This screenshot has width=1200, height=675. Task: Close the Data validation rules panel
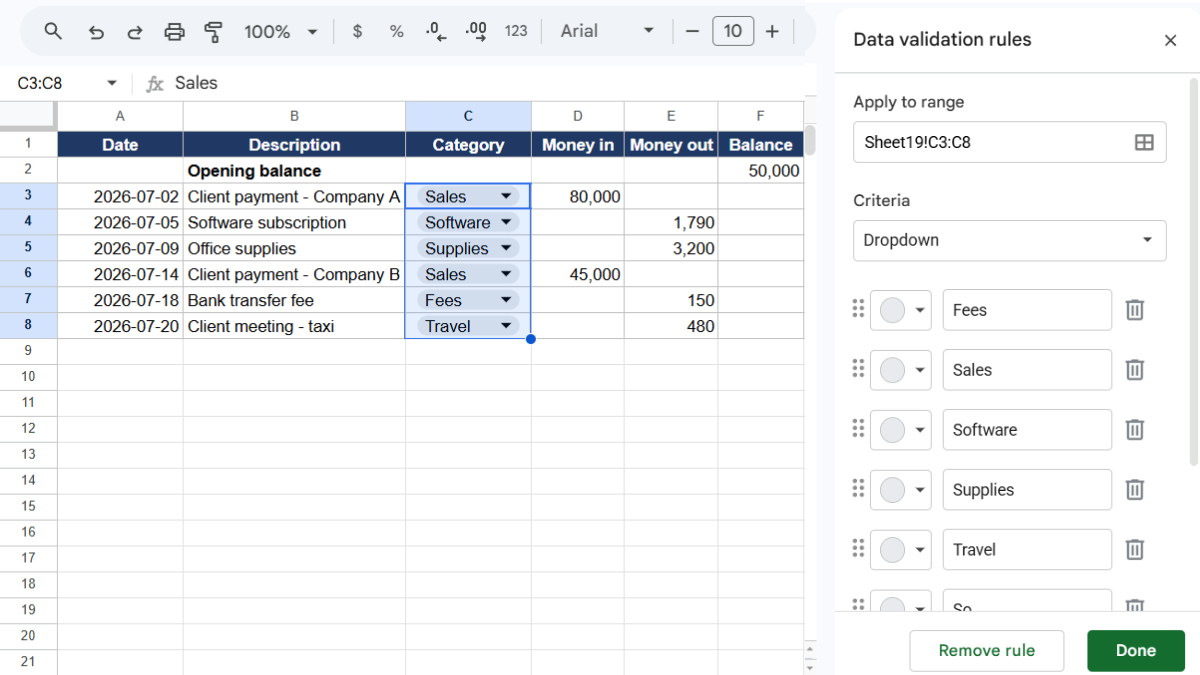tap(1170, 40)
